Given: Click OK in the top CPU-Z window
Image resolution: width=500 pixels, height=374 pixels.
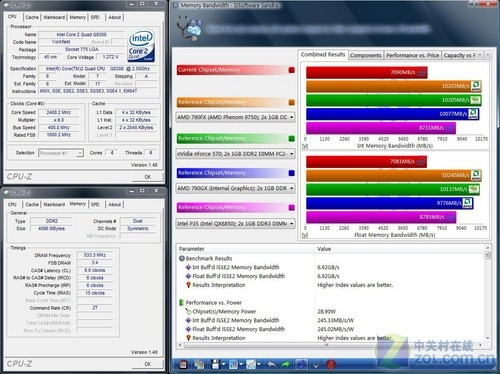Looking at the screenshot, I should (148, 177).
